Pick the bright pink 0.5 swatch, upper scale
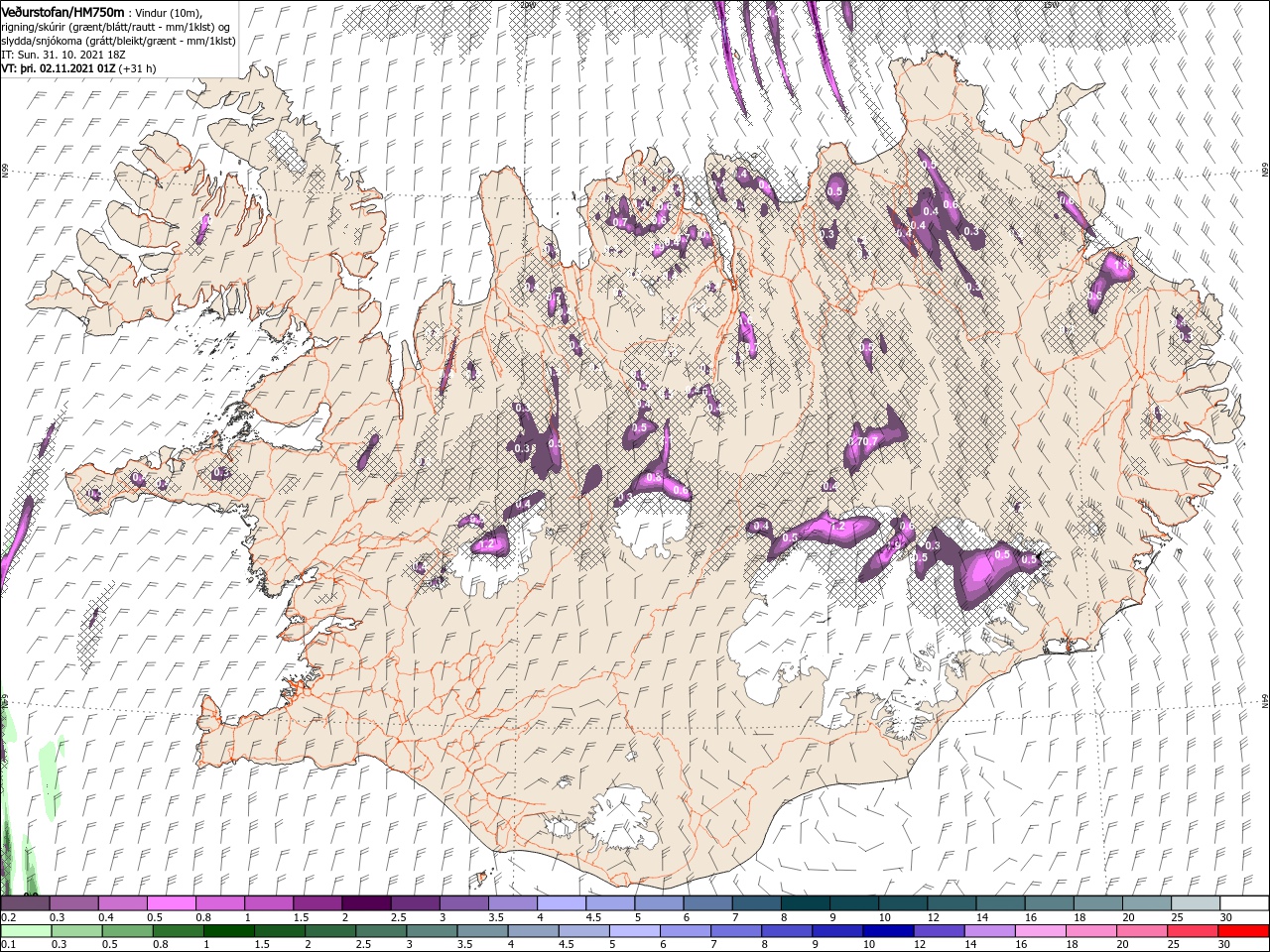The height and width of the screenshot is (952, 1270). pyautogui.click(x=171, y=902)
